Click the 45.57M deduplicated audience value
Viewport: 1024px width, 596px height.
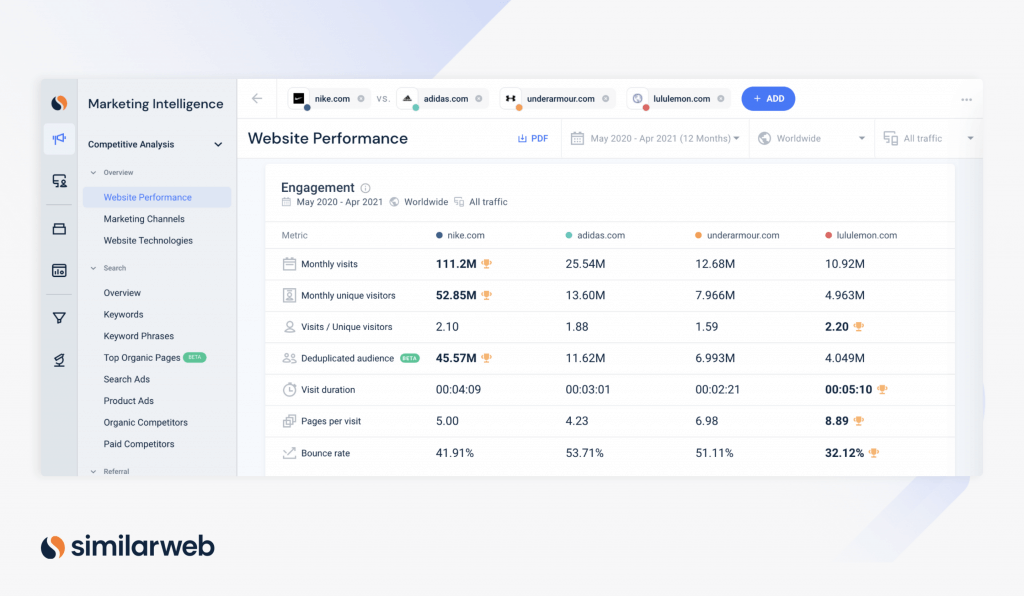tap(456, 358)
